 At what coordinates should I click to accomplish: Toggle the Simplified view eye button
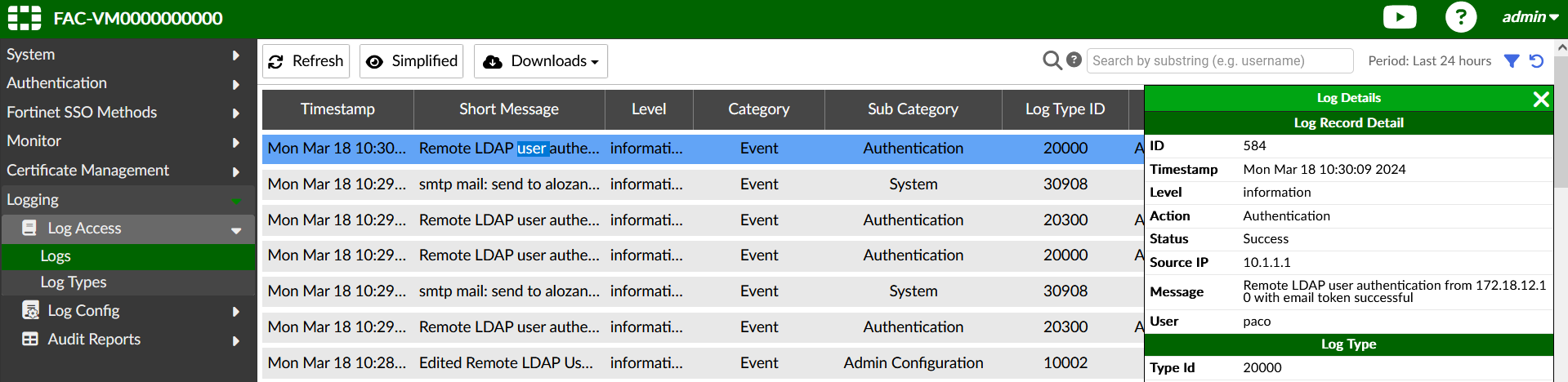[x=411, y=61]
